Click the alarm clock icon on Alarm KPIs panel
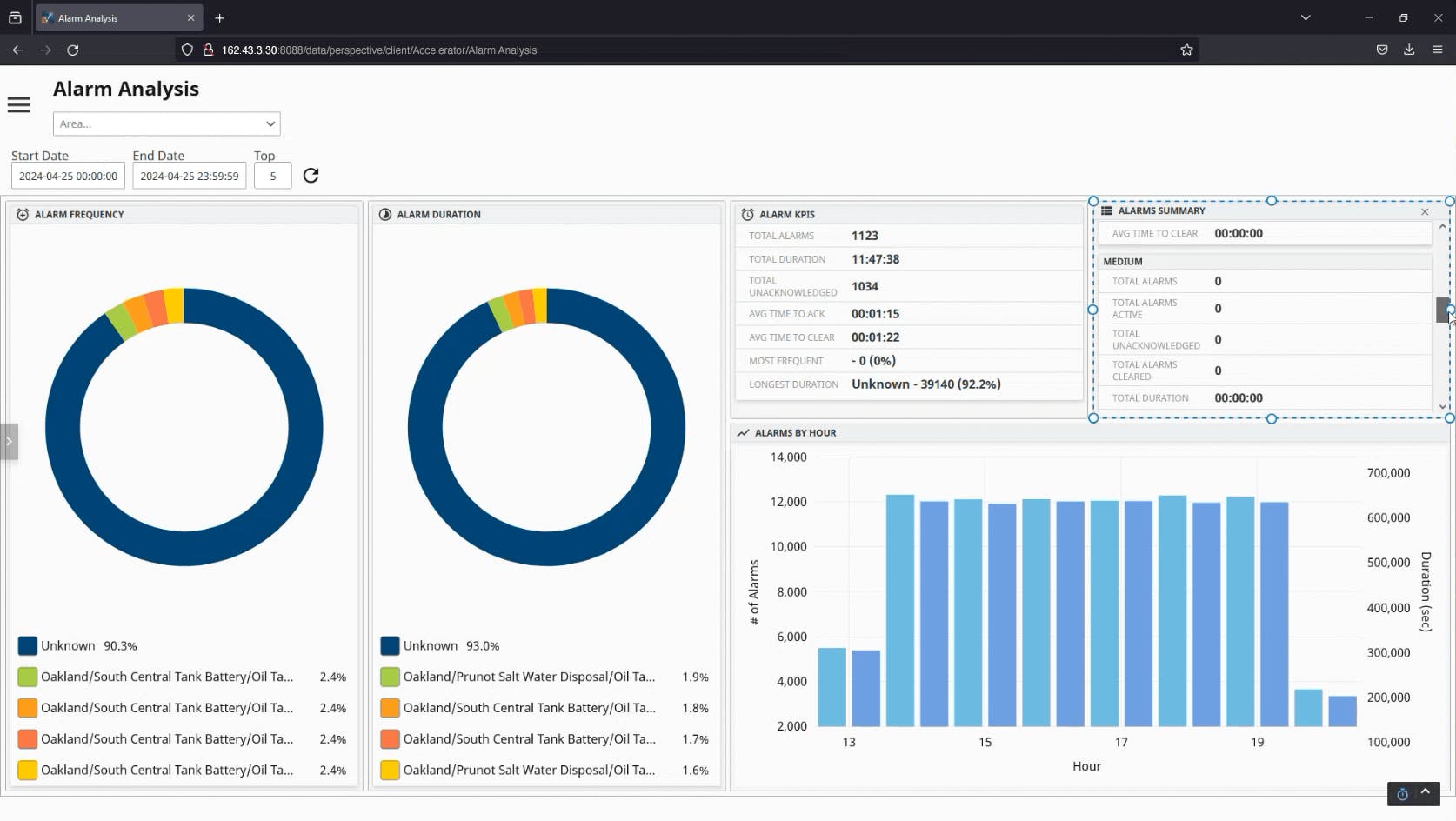Viewport: 1456px width, 821px height. point(746,214)
